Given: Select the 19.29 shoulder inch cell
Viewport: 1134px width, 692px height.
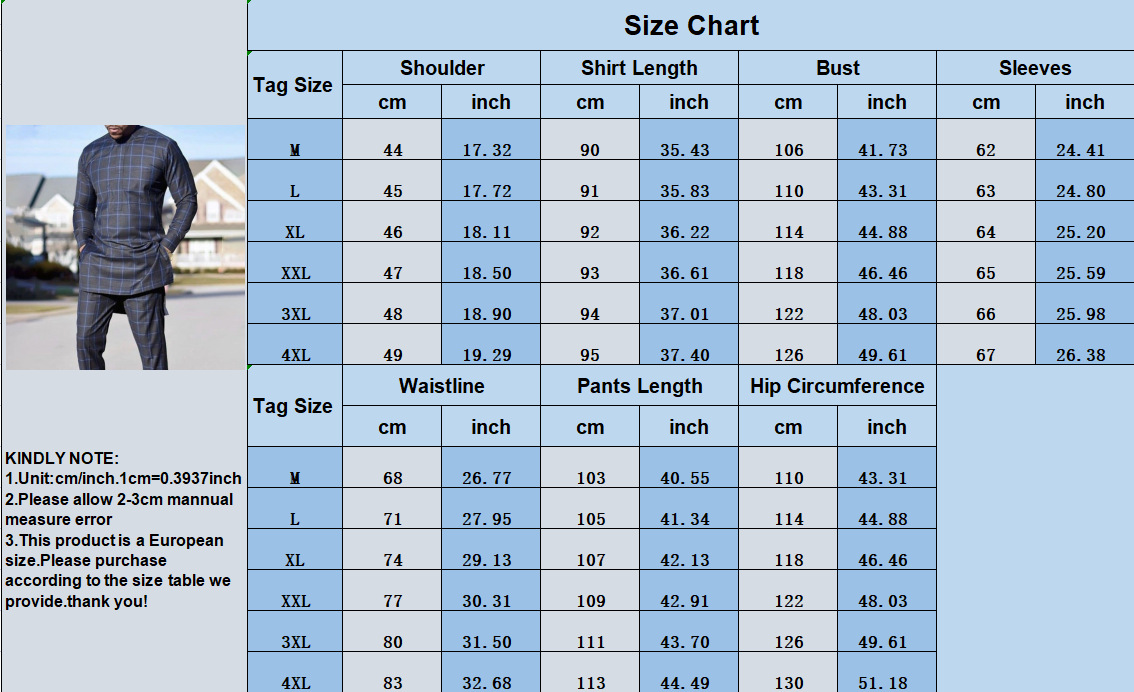Looking at the screenshot, I should (x=487, y=355).
